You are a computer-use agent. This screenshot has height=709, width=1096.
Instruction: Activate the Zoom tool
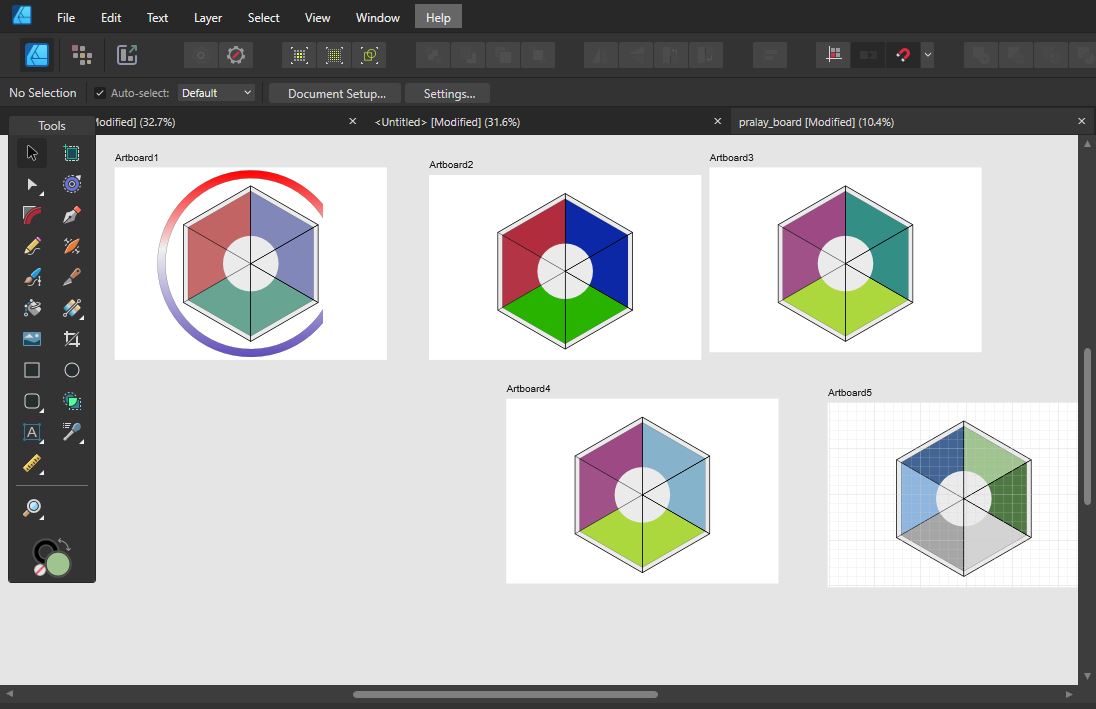32,509
